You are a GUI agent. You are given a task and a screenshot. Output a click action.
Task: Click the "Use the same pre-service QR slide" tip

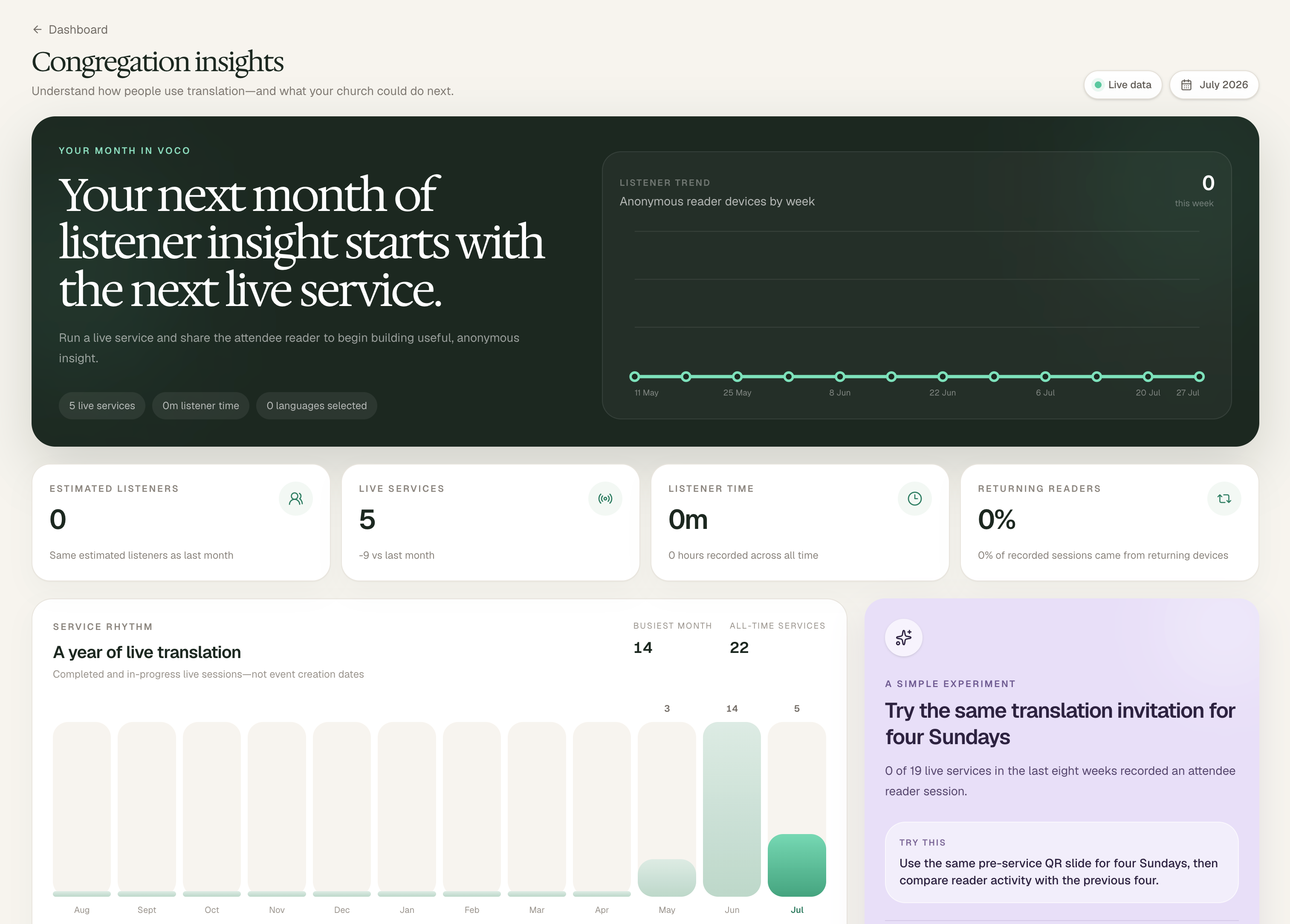click(x=1059, y=872)
